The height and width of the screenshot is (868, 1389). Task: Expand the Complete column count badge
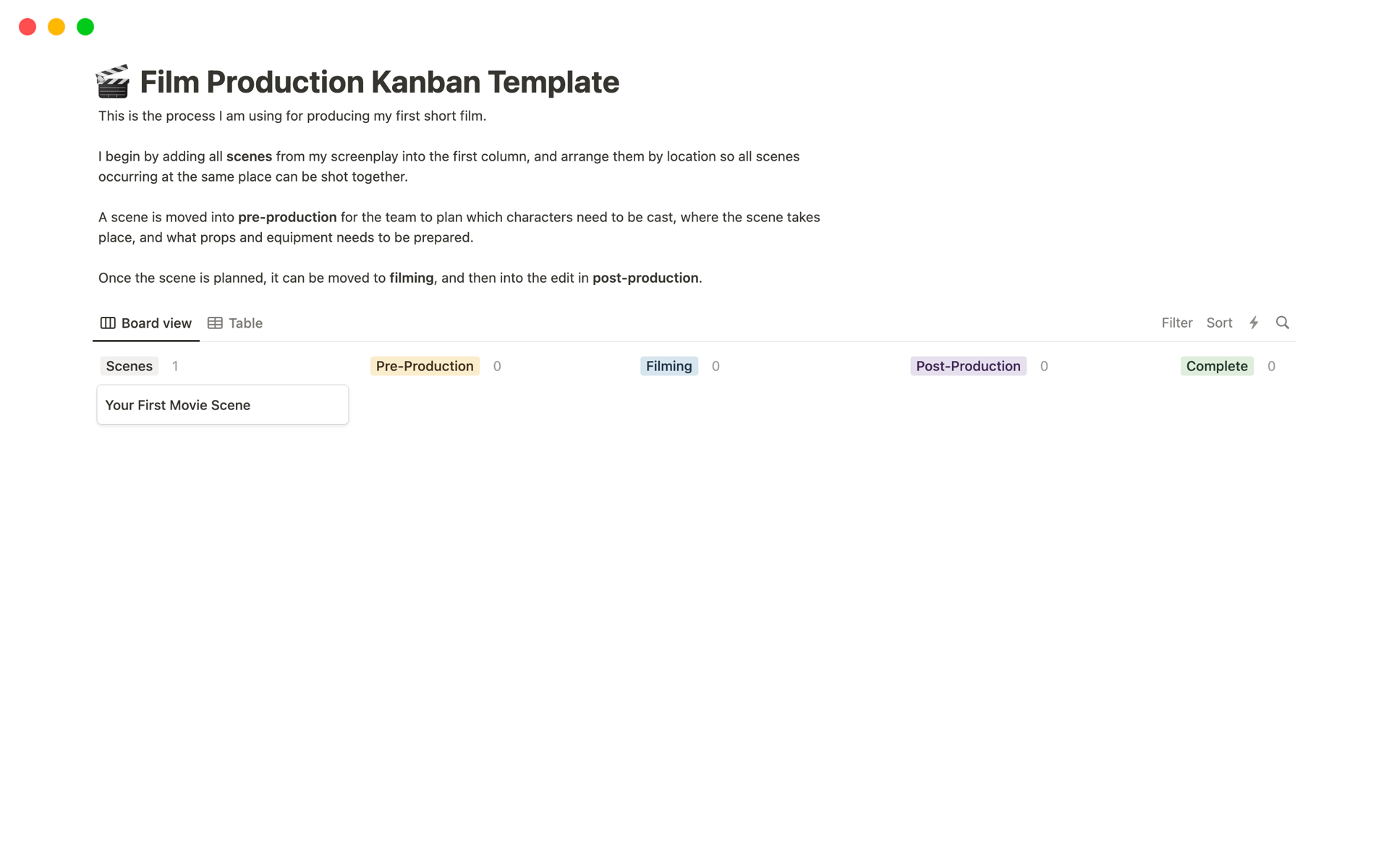(1272, 366)
